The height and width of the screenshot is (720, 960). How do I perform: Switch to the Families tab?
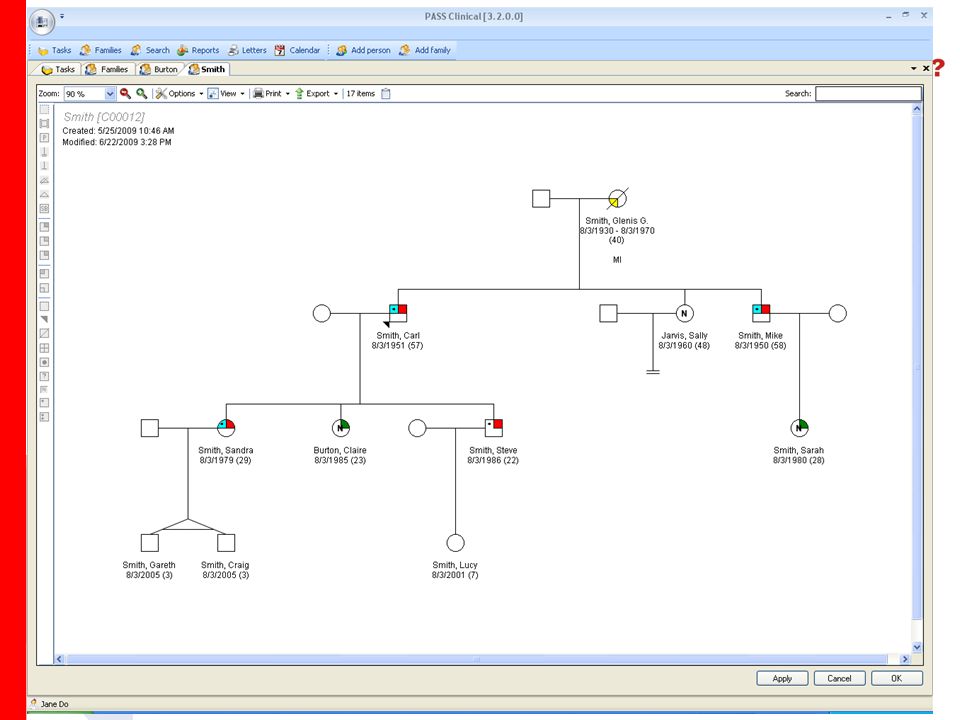(x=107, y=69)
